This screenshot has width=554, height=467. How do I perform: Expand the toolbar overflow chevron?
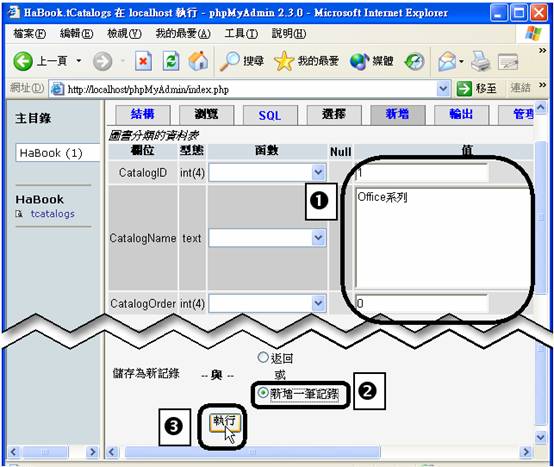(x=543, y=51)
